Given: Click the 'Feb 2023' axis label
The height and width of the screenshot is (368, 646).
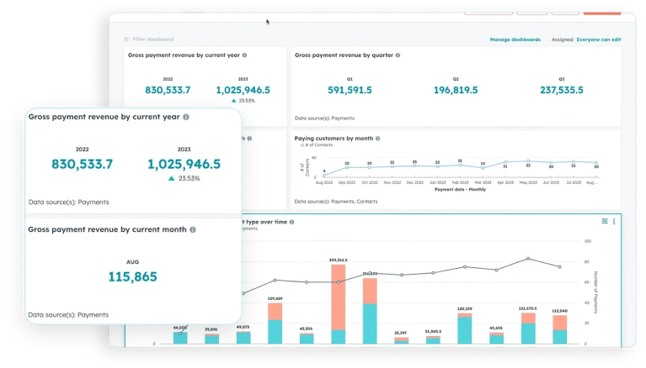Looking at the screenshot, I should [460, 182].
